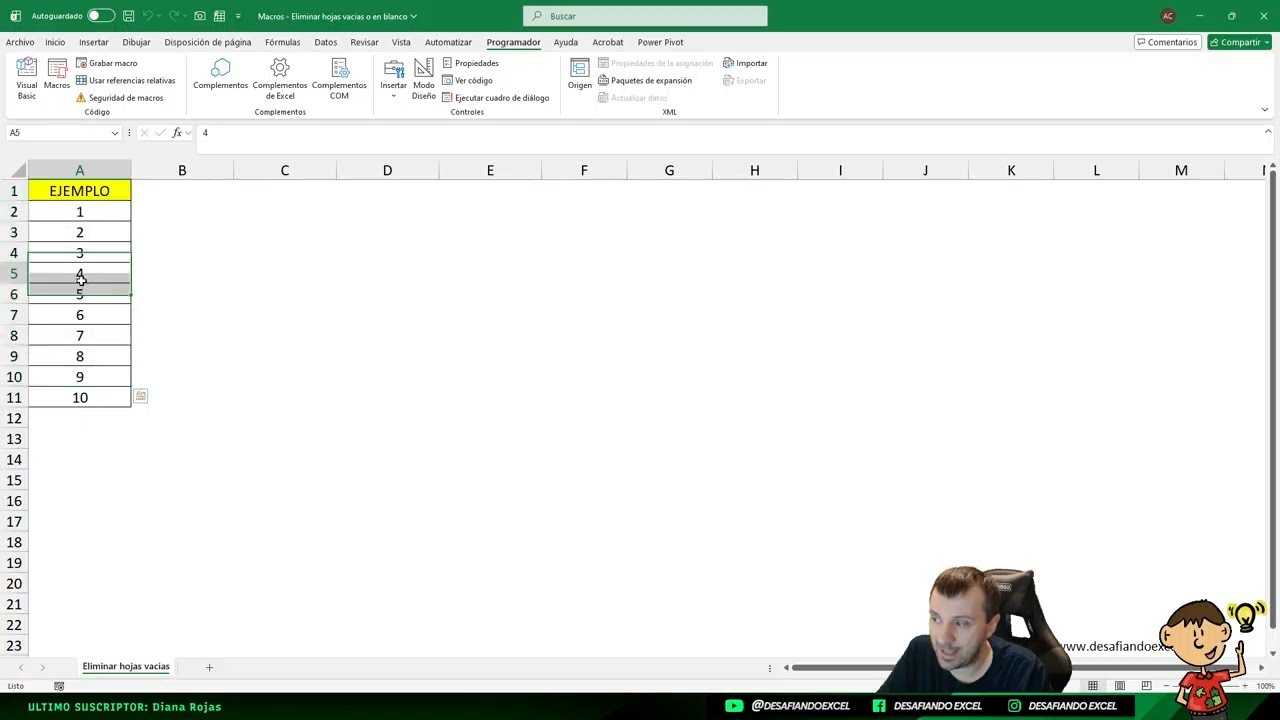Switch to the Power Pivot tab

pyautogui.click(x=660, y=42)
